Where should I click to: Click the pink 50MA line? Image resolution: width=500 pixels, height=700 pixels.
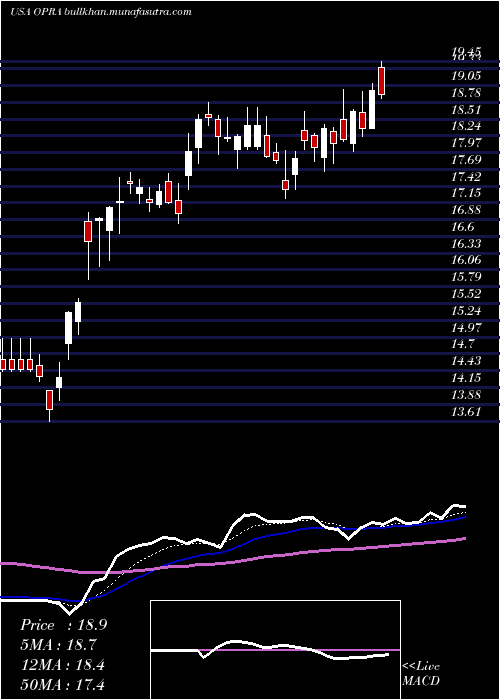point(233,561)
